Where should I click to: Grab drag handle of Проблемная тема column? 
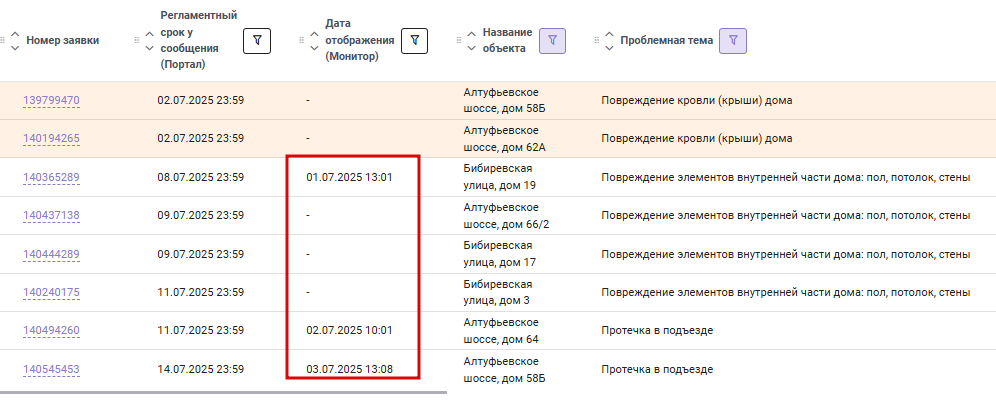[x=596, y=41]
